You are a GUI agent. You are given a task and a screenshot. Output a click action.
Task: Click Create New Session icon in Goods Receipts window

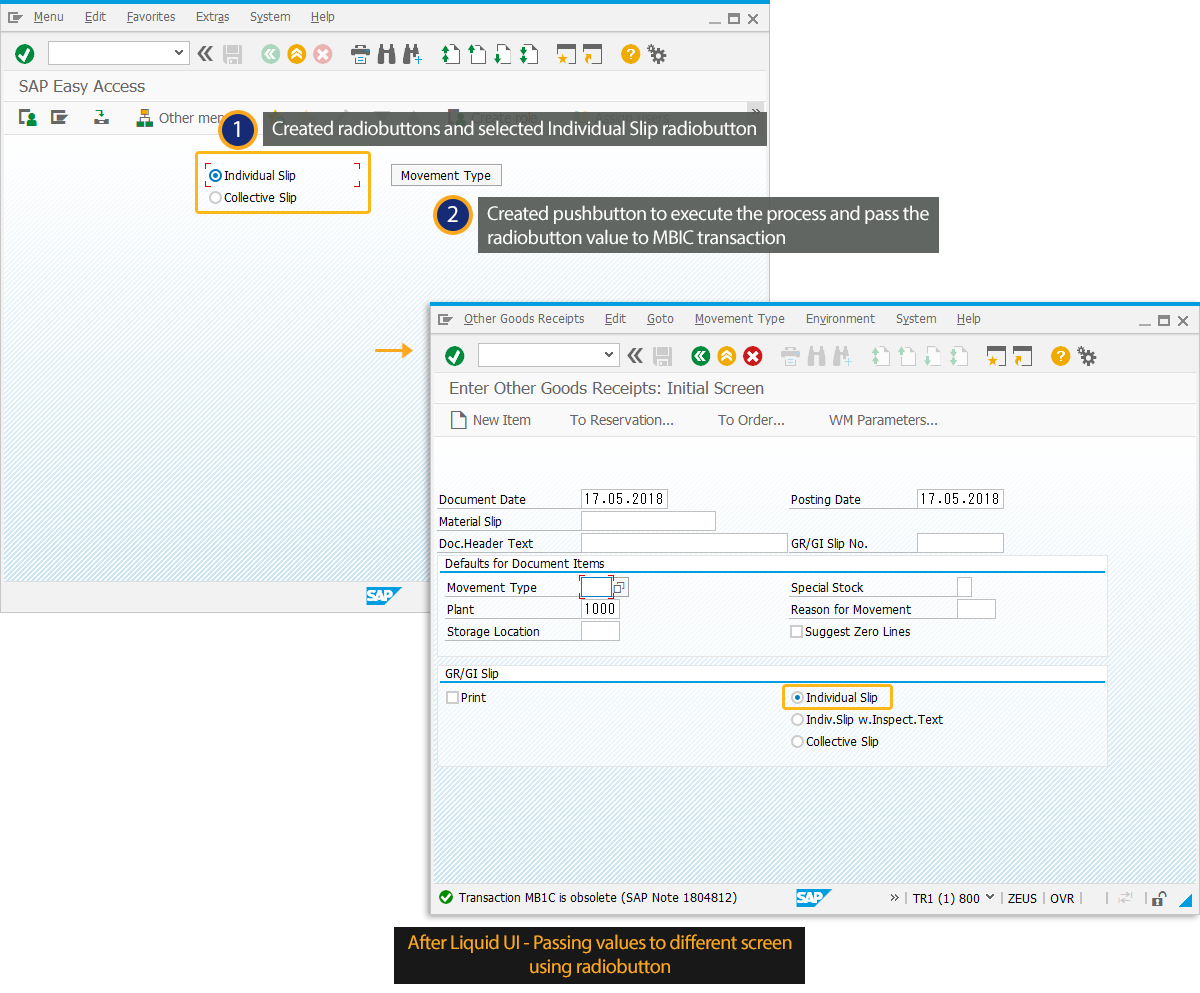pyautogui.click(x=996, y=356)
